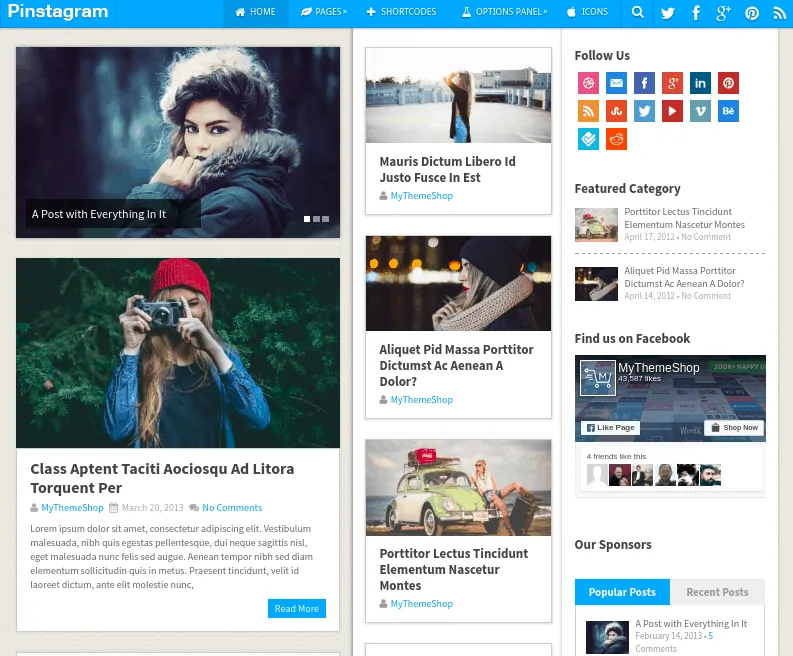Open popular post 'A Post with Everything In It'
Viewport: 793px width, 656px height.
691,624
